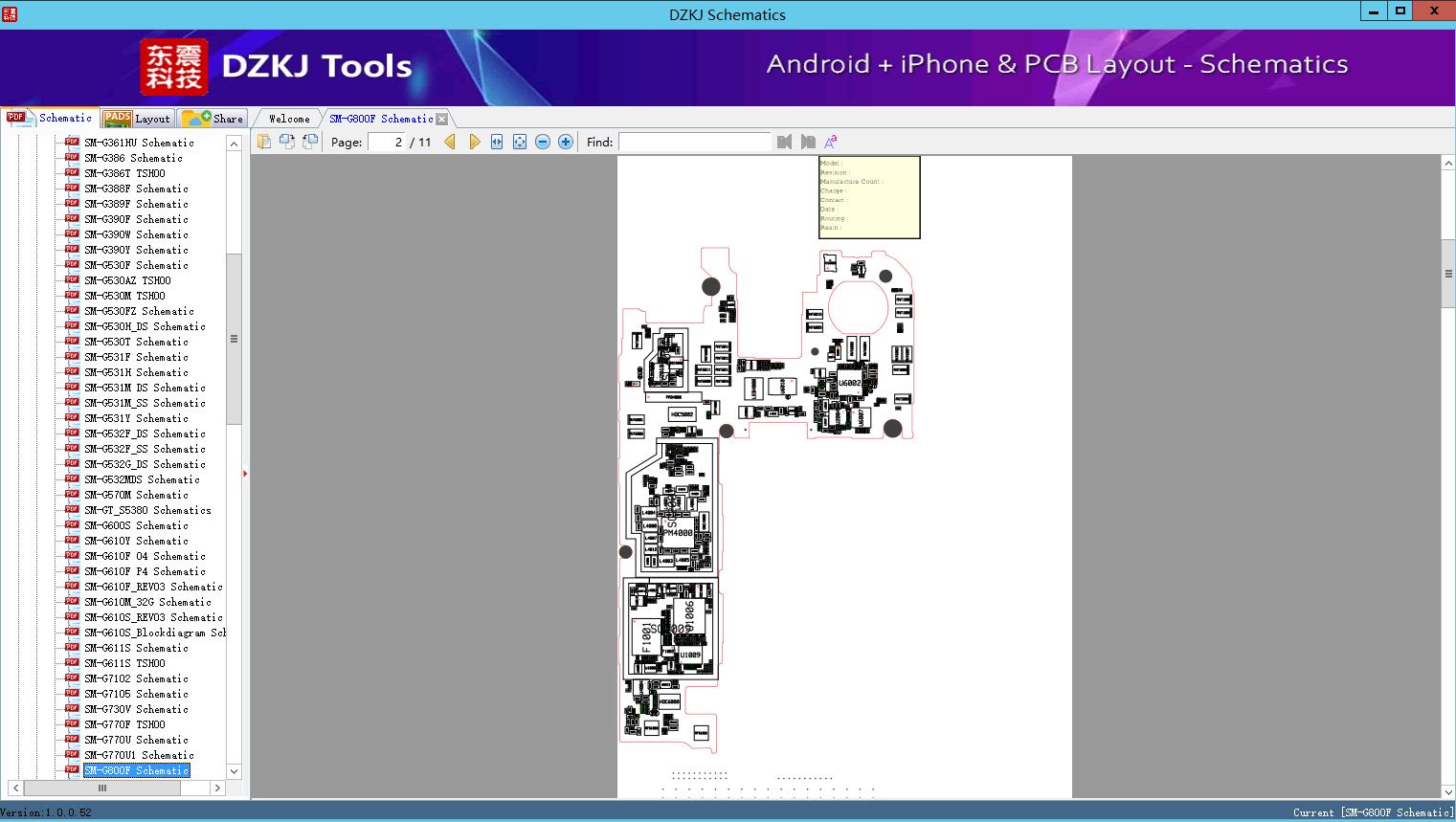1456x822 pixels.
Task: Select the highlighted SM-G800F Schematic entry
Action: tap(136, 770)
